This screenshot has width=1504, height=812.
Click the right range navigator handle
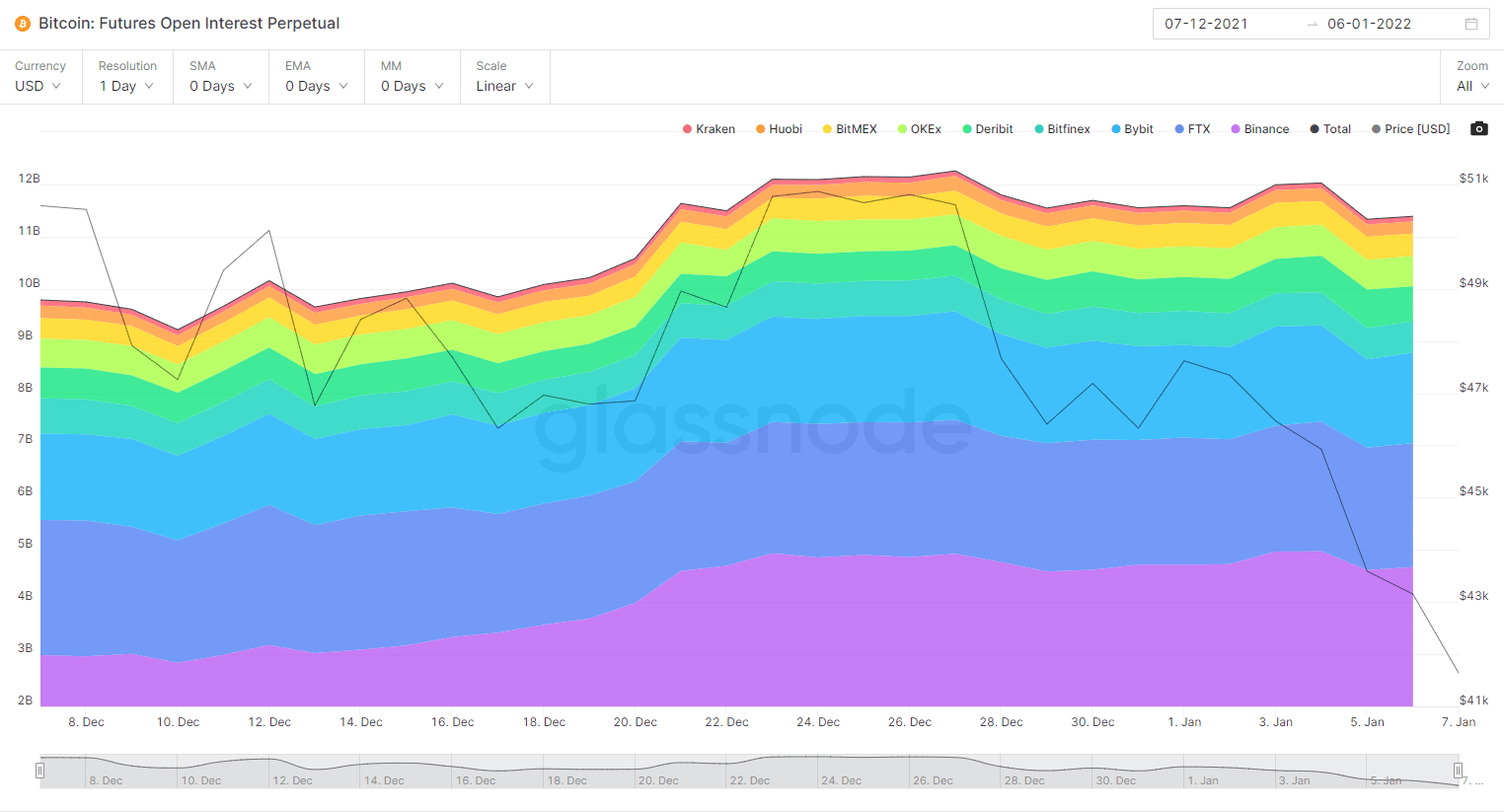pyautogui.click(x=1458, y=771)
